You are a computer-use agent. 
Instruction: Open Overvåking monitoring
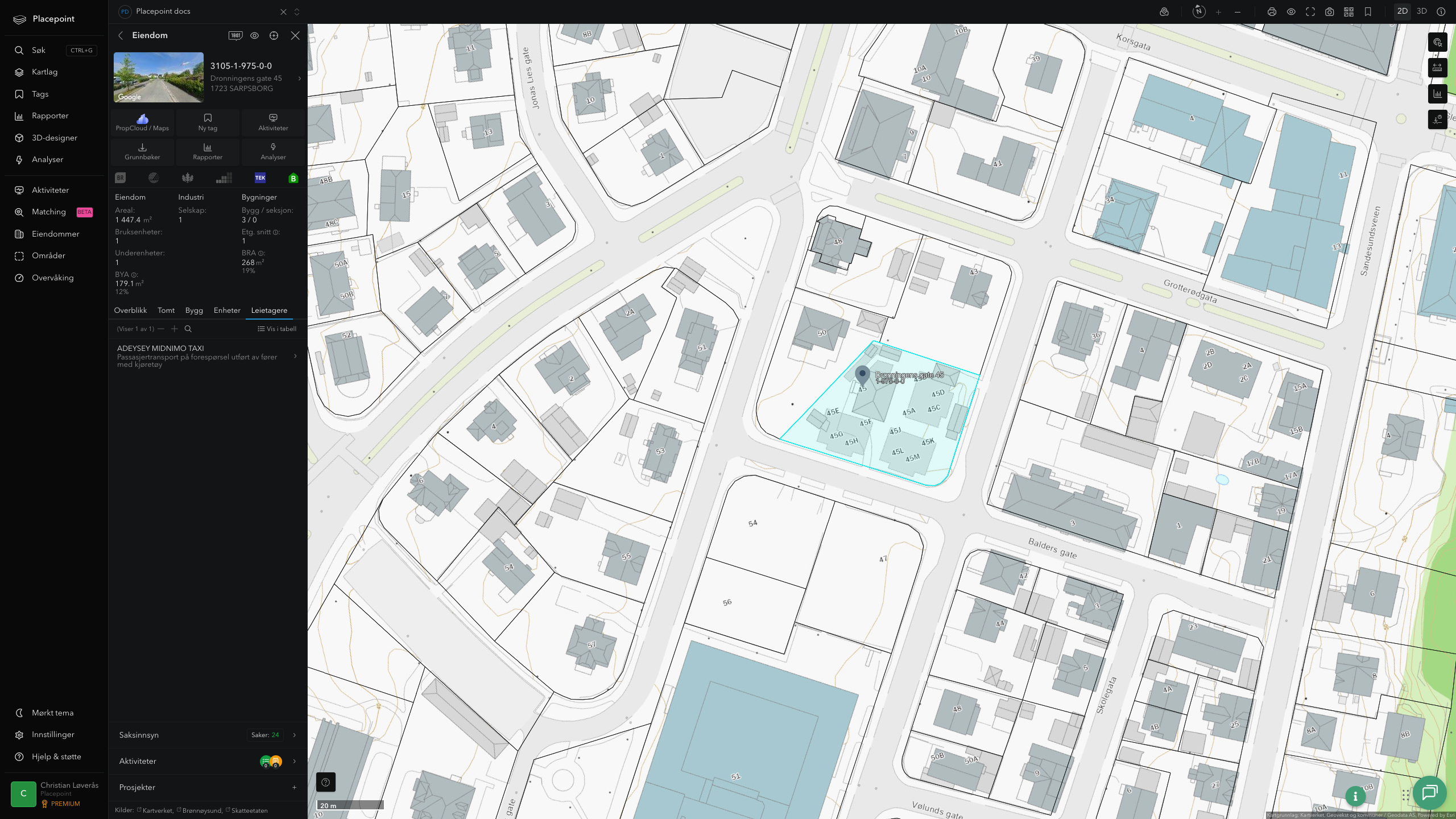click(52, 278)
